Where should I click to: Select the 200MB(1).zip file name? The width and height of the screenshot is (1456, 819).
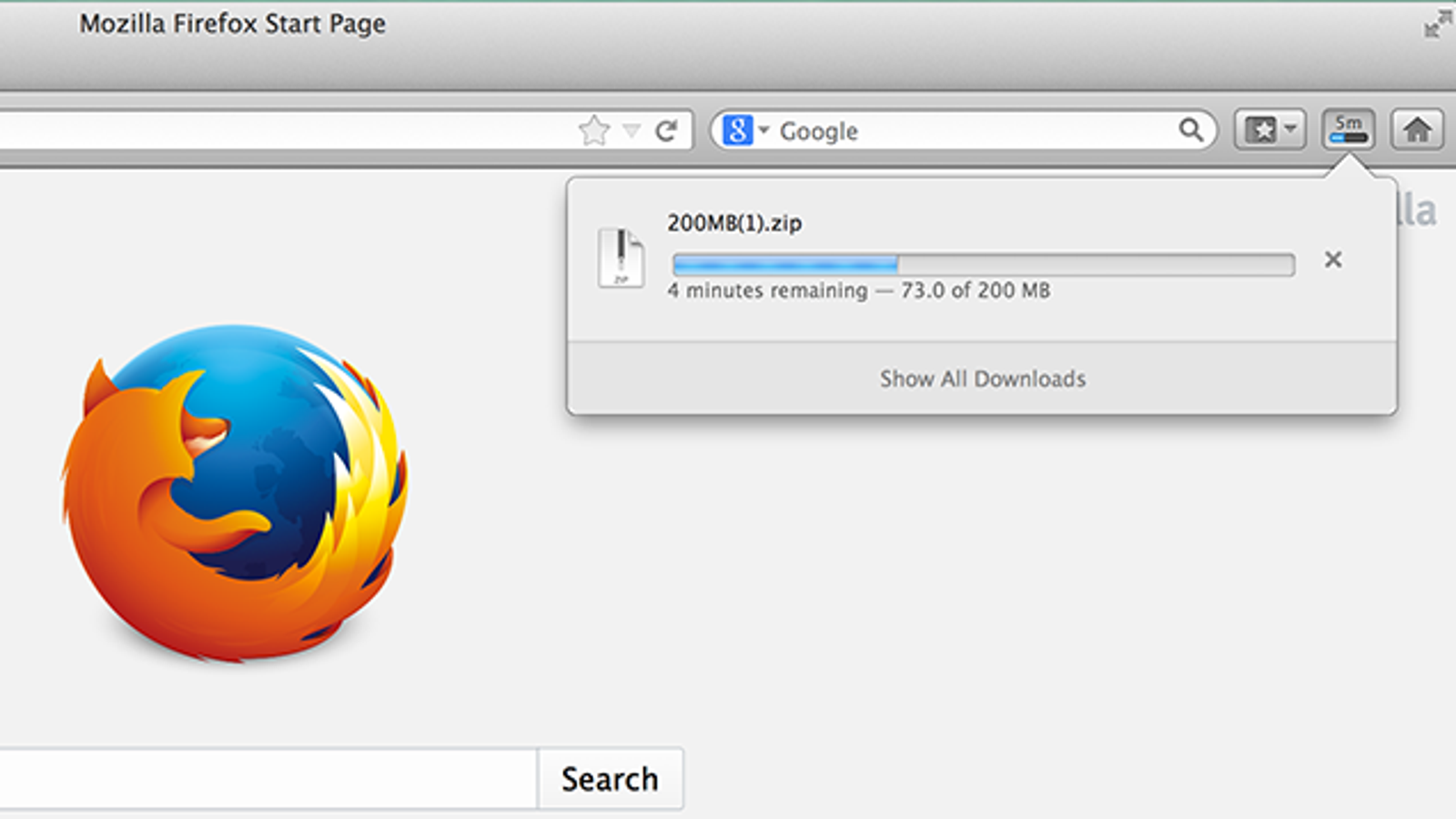(x=734, y=223)
